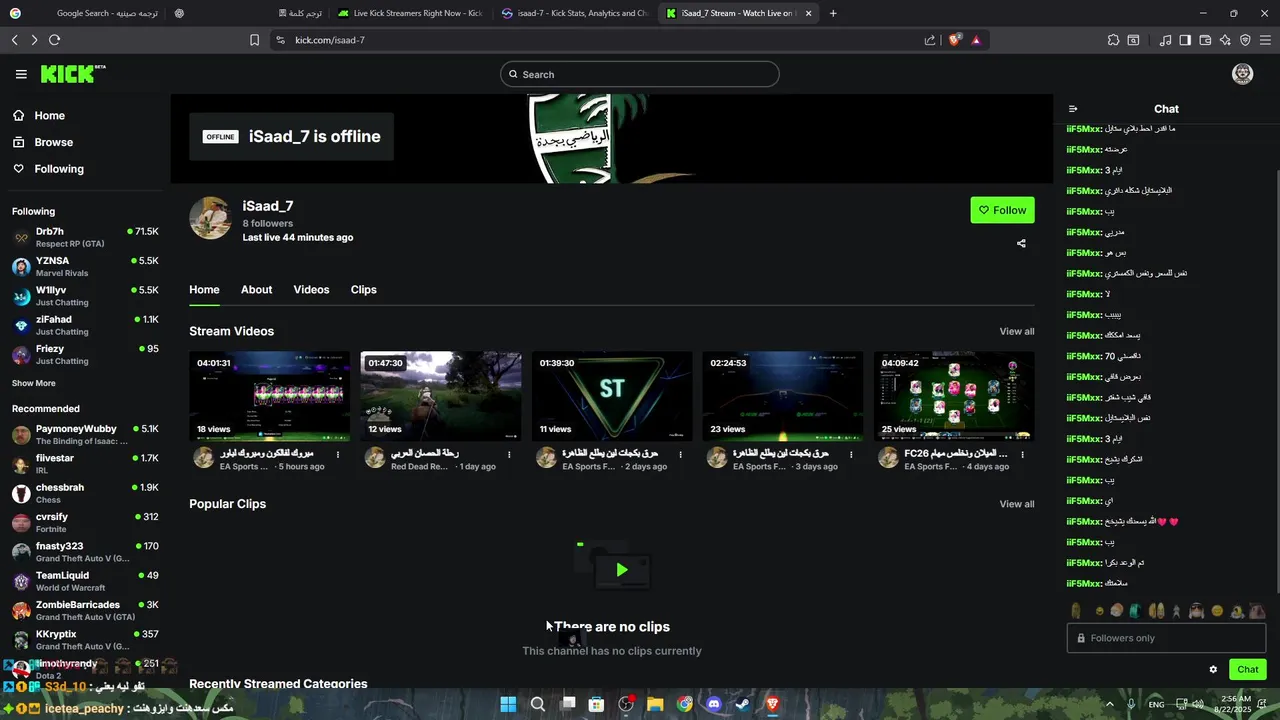
Task: Open the user profile avatar menu
Action: click(1242, 74)
